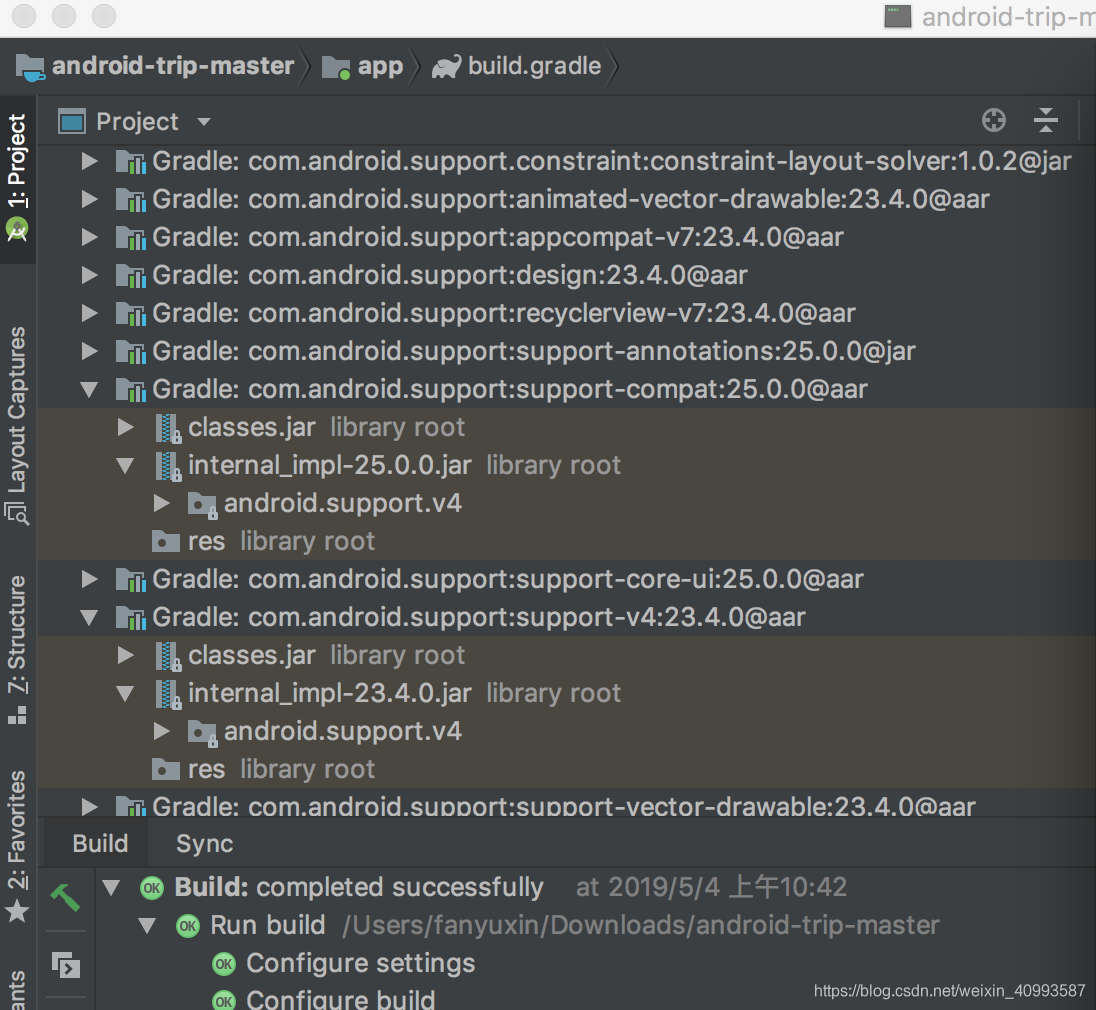This screenshot has height=1010, width=1096.
Task: Collapse support-compat:25.0.0@aar library
Action: click(x=89, y=389)
